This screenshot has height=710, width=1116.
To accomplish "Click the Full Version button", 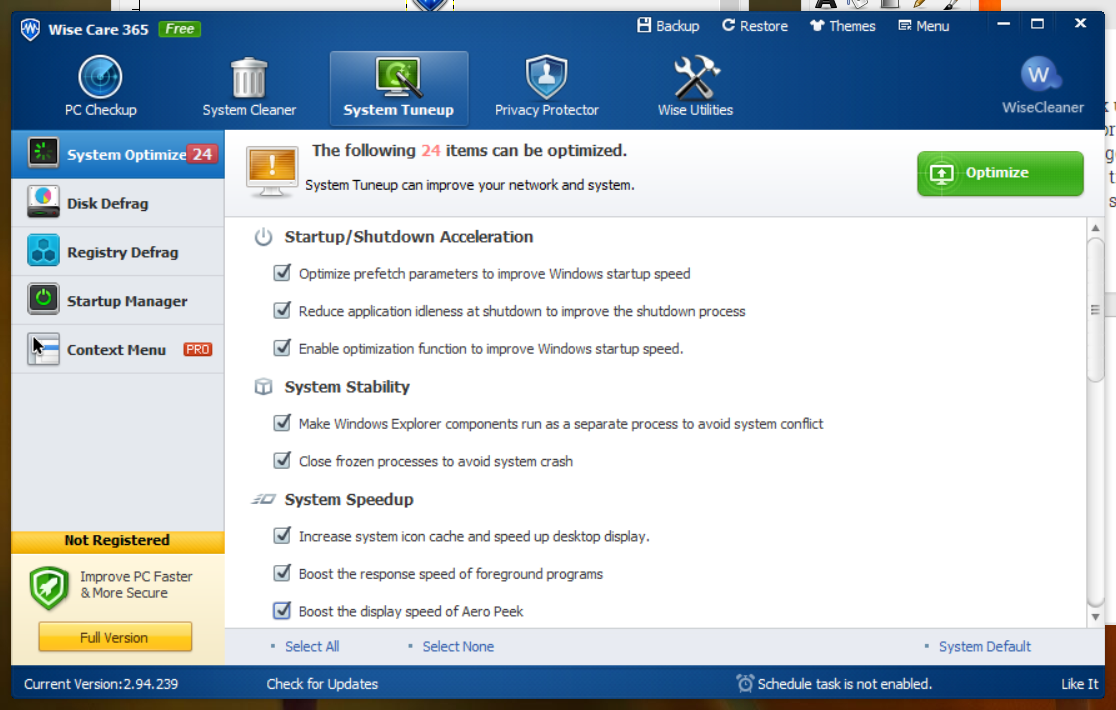I will (x=115, y=637).
